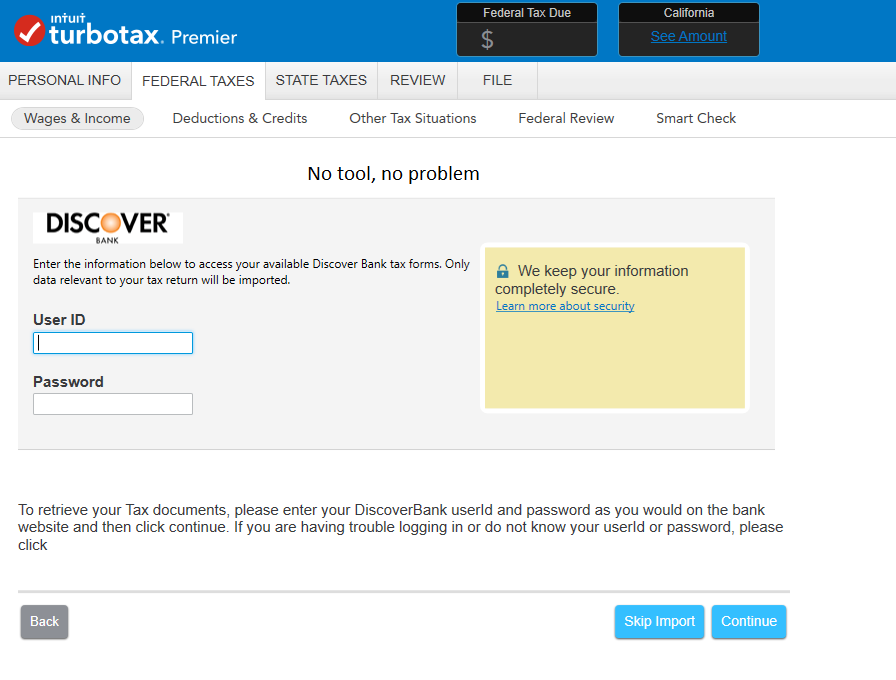The height and width of the screenshot is (680, 896).
Task: Focus the User ID input field
Action: 113,343
